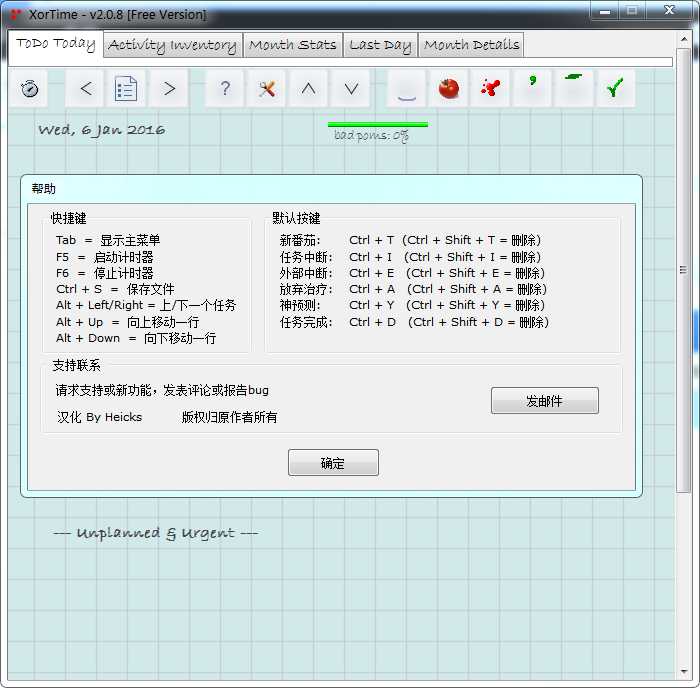
Task: Click the 神预测 Ctrl + Y line
Action: [x=412, y=305]
